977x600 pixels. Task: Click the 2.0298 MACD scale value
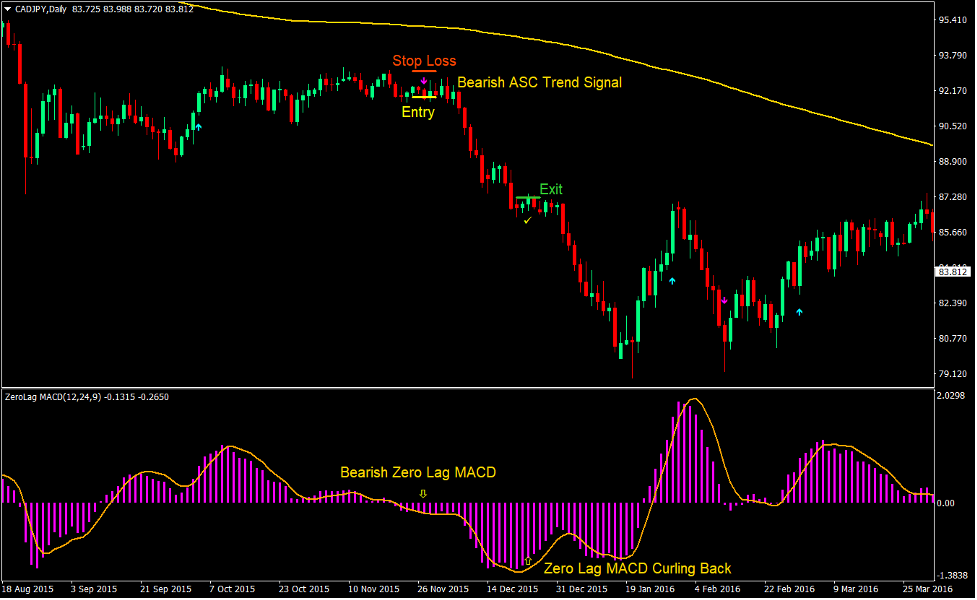point(952,396)
